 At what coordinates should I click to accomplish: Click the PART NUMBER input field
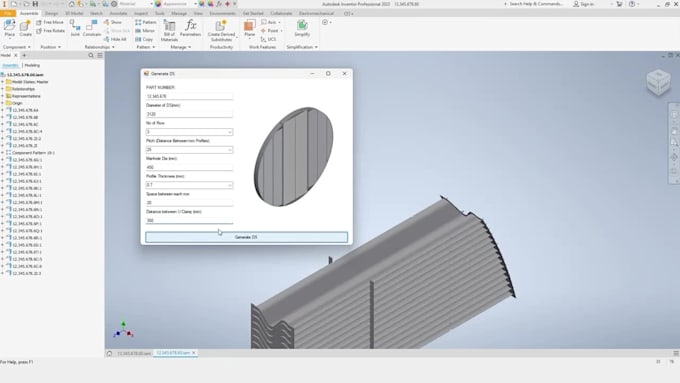click(x=189, y=96)
